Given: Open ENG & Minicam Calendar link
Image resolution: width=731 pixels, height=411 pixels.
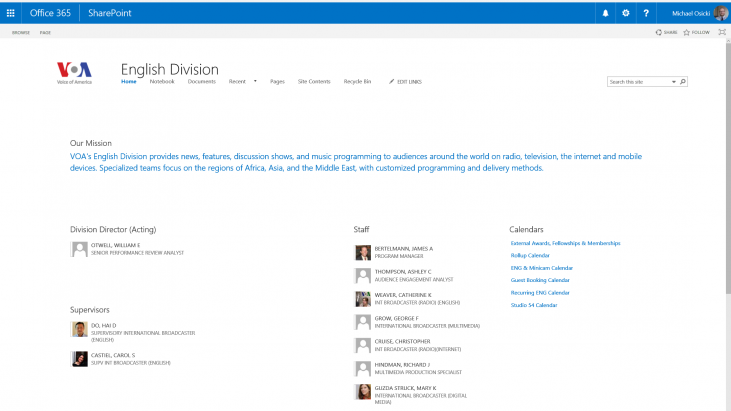Looking at the screenshot, I should click(x=542, y=268).
